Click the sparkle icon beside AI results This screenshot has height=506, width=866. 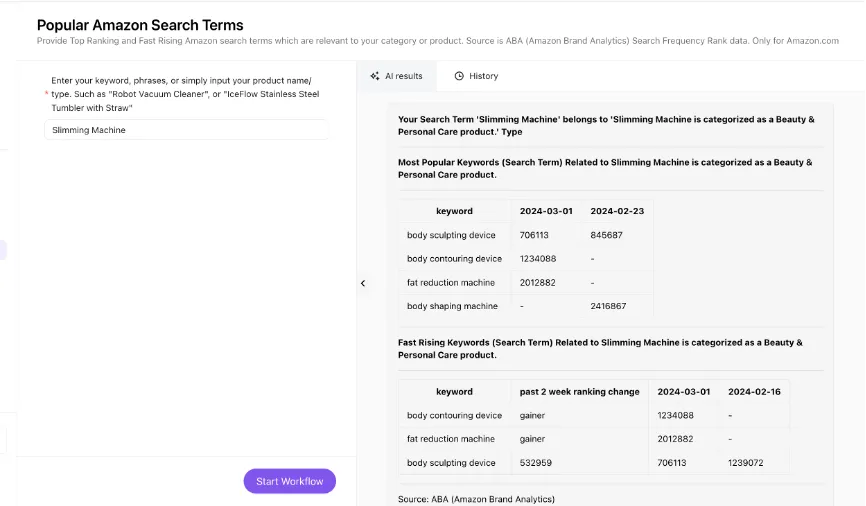tap(375, 76)
